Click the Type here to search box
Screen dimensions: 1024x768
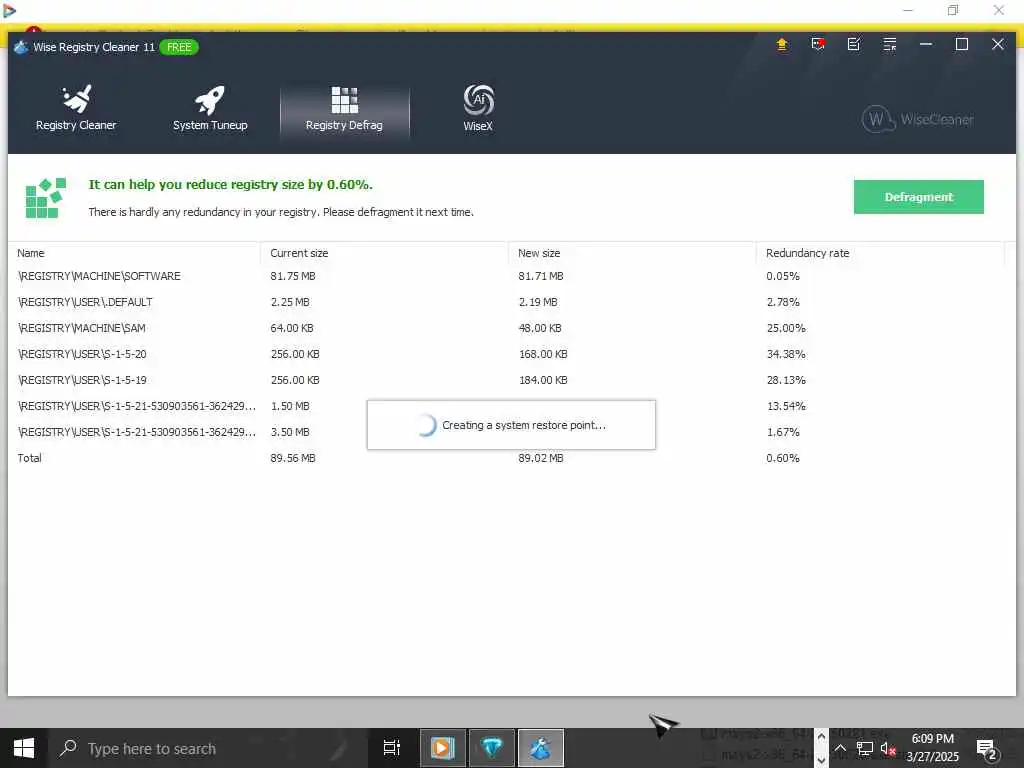[208, 748]
